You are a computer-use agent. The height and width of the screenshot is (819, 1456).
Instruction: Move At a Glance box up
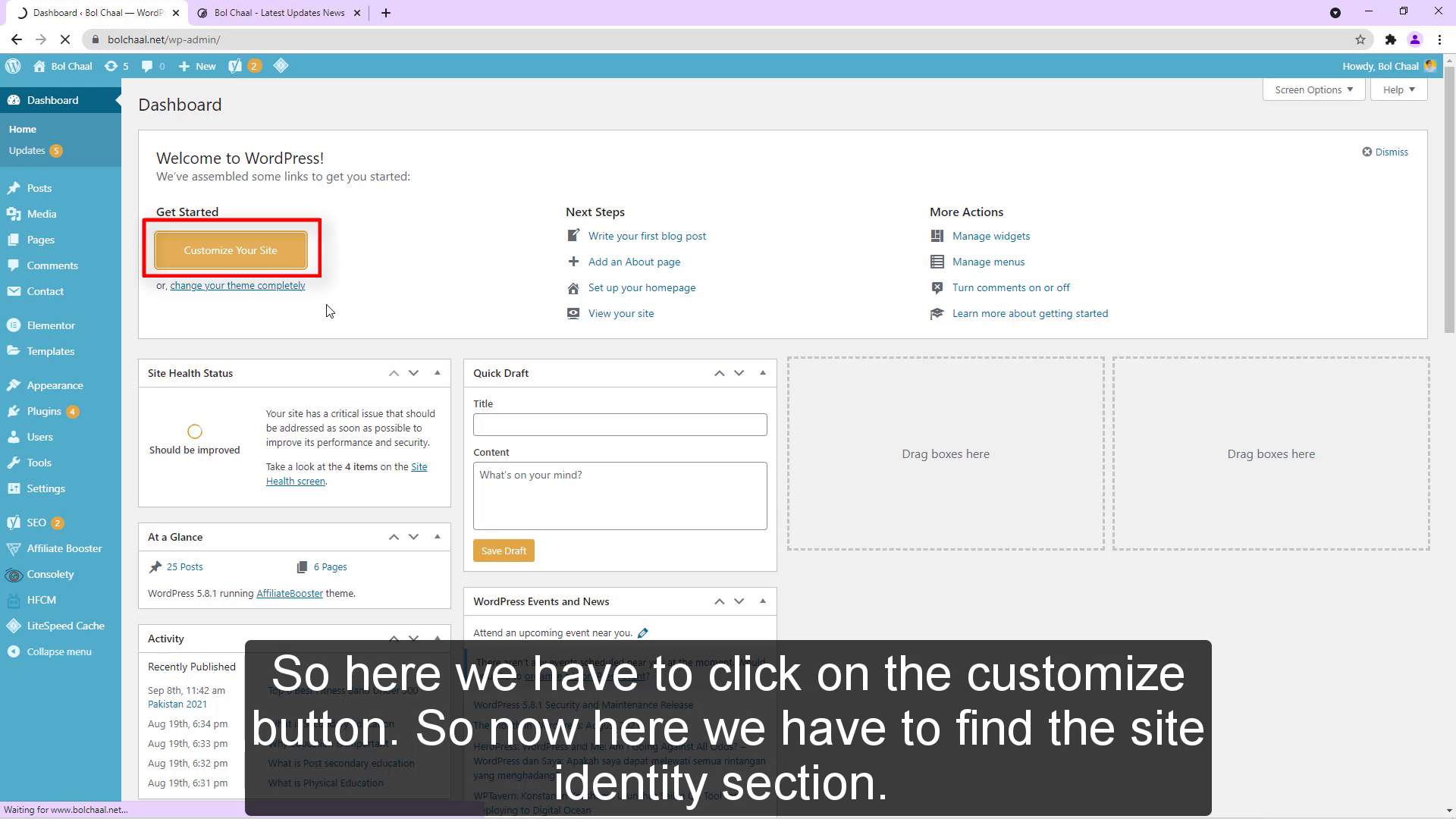tap(394, 537)
